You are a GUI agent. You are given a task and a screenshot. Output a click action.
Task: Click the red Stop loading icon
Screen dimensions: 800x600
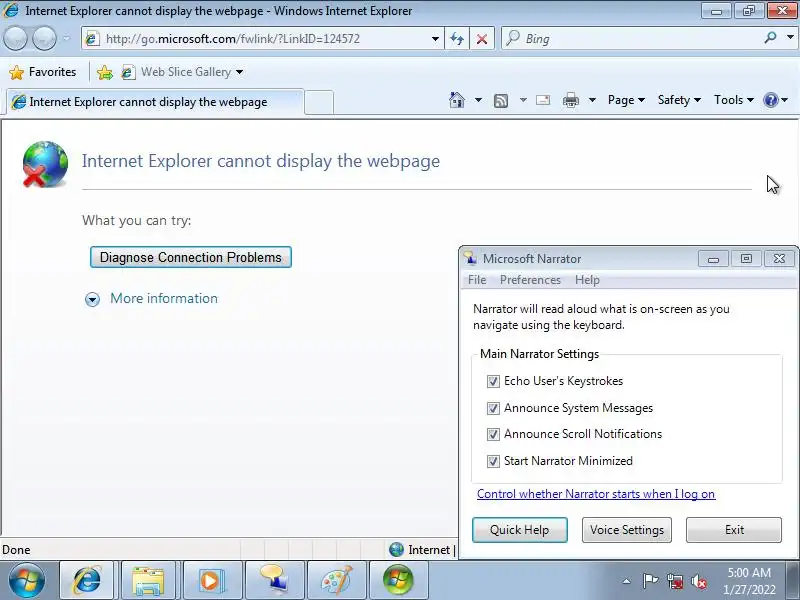coord(482,39)
